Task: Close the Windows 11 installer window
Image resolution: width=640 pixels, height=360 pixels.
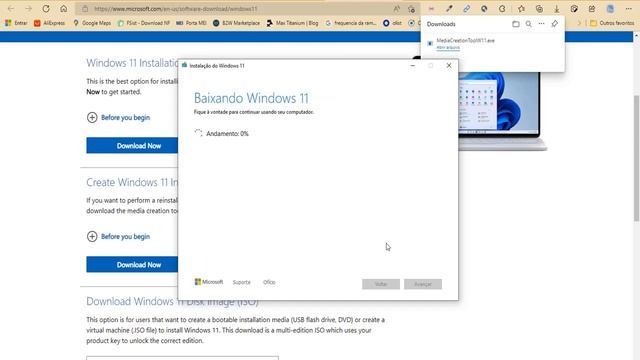Action: tap(449, 66)
